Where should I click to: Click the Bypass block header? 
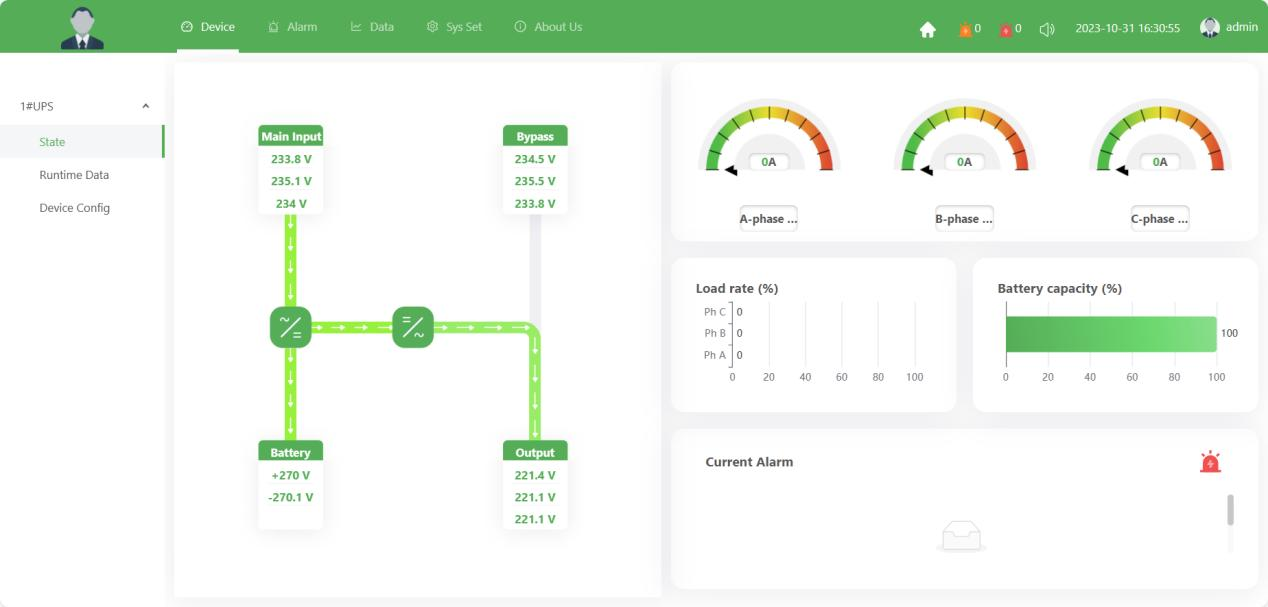(x=535, y=136)
